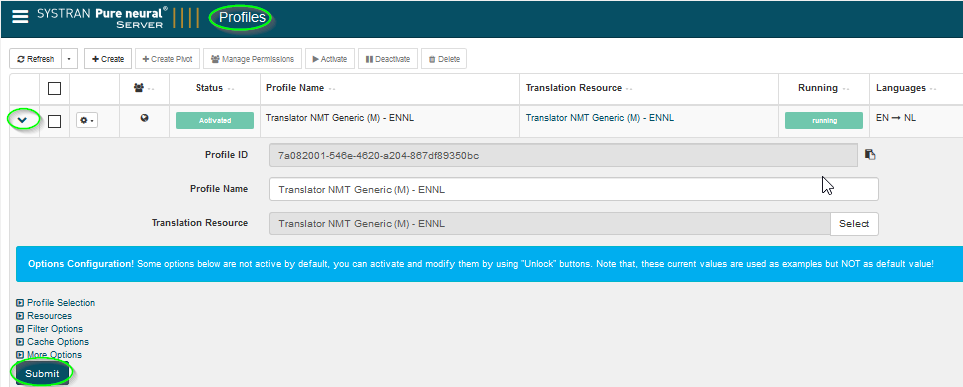Viewport: 963px width, 387px height.
Task: Sort by Translation Resource column
Action: (579, 88)
